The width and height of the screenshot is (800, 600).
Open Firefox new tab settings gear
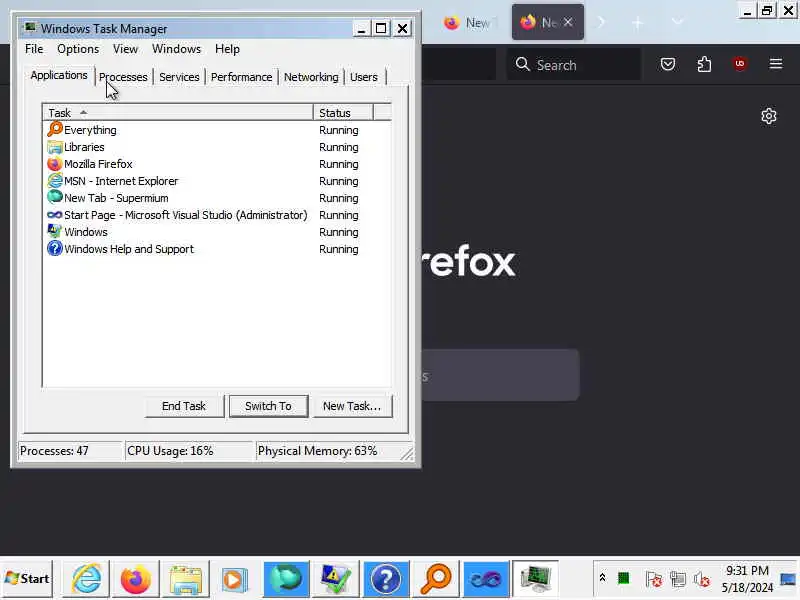[768, 116]
